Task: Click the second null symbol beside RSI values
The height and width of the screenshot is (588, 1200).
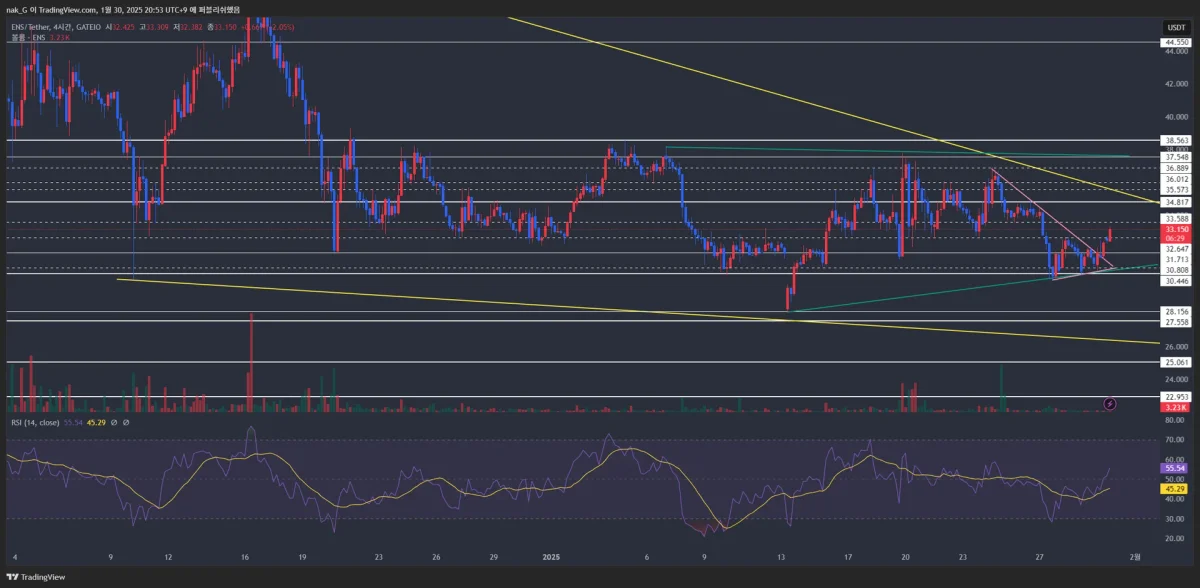Action: coord(127,425)
